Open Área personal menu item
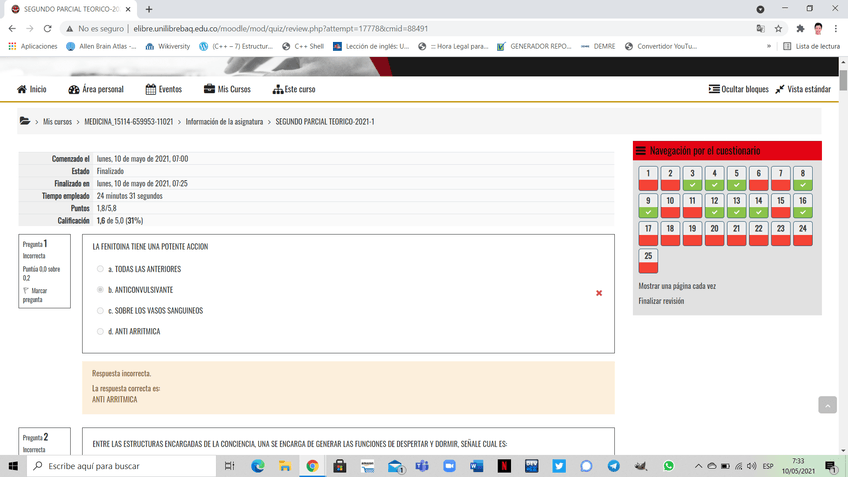 click(x=96, y=89)
